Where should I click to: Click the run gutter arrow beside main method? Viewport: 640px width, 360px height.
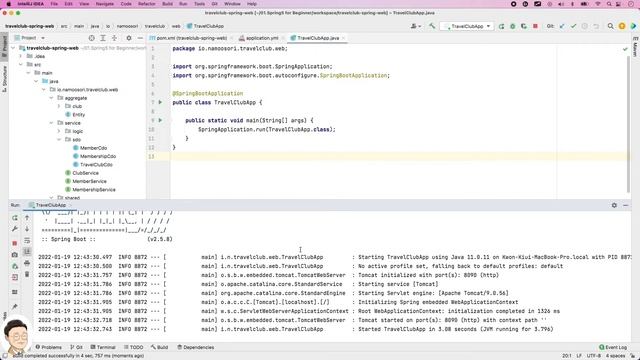[160, 120]
